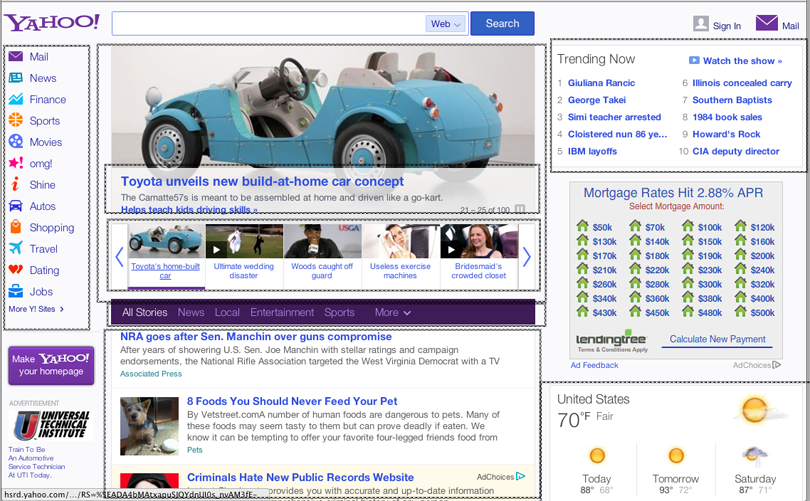This screenshot has width=810, height=501.
Task: Click the house icon next to $500k
Action: point(741,311)
